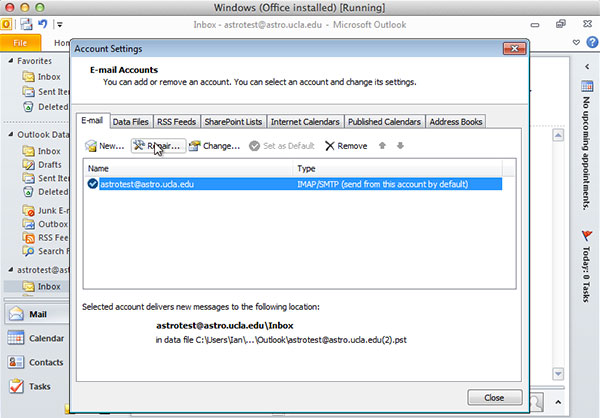Select Deleted Items under Favorites

45,107
